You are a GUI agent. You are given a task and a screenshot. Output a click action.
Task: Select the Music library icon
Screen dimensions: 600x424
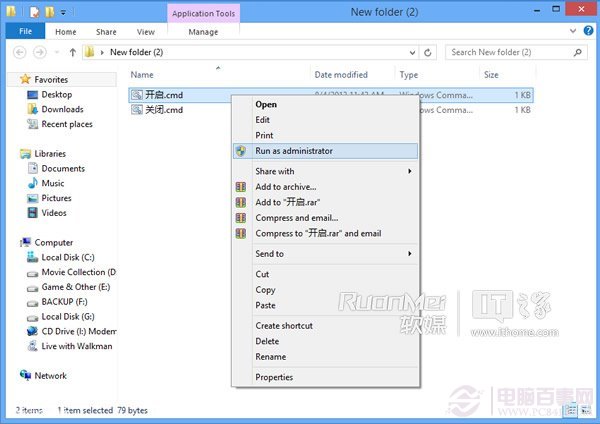click(x=32, y=183)
